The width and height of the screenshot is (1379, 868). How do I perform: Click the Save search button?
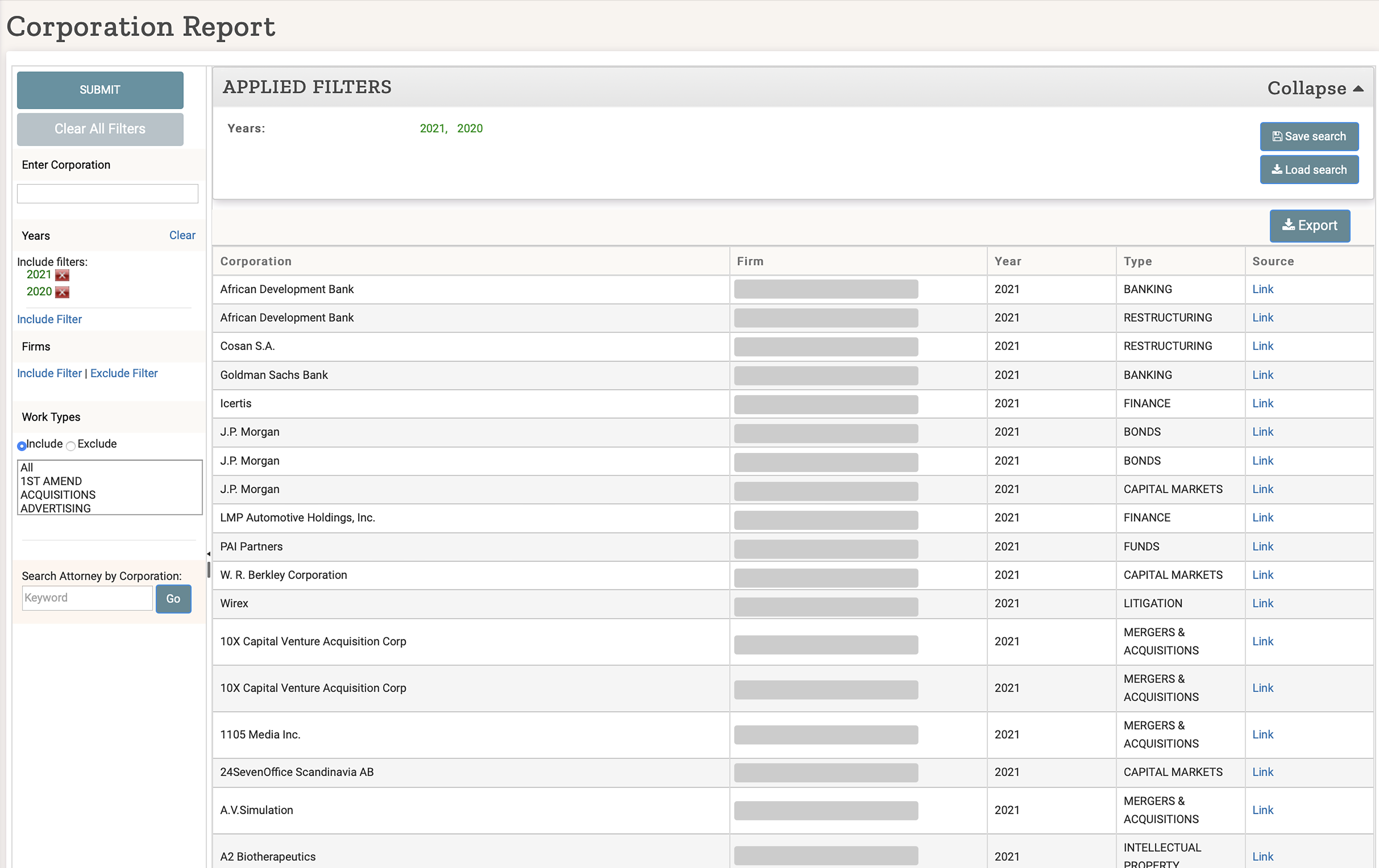pos(1309,136)
